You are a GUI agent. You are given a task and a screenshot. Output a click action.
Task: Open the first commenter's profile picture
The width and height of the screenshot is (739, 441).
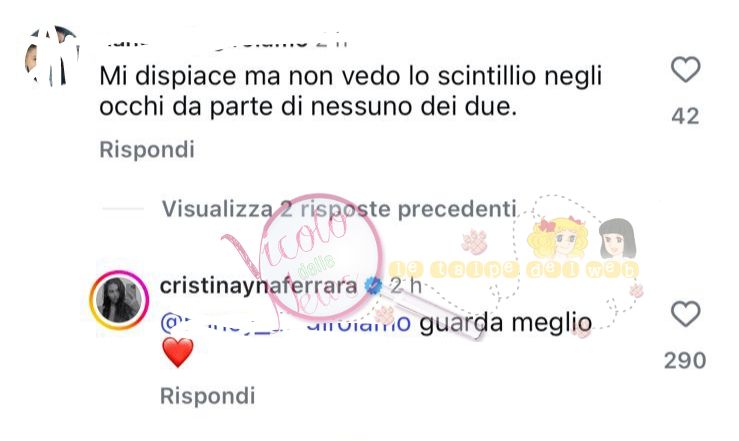(x=51, y=57)
